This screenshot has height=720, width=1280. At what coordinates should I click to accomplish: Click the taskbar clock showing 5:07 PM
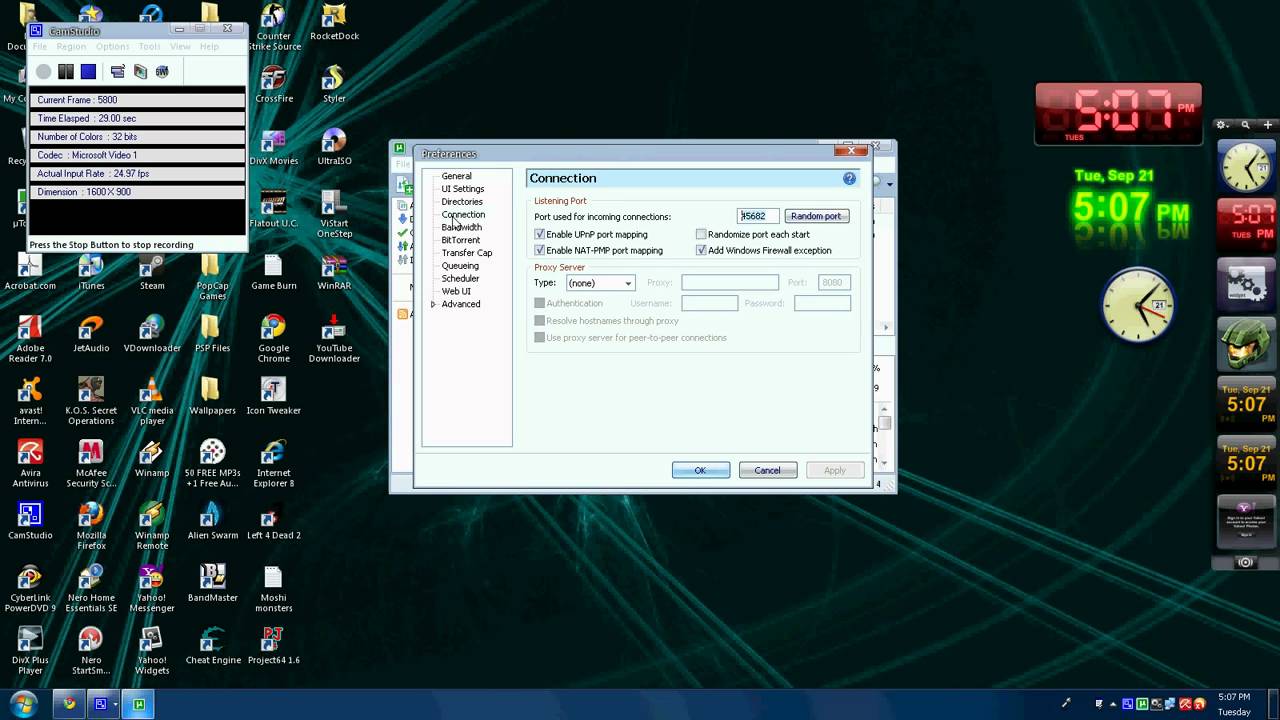point(1234,704)
